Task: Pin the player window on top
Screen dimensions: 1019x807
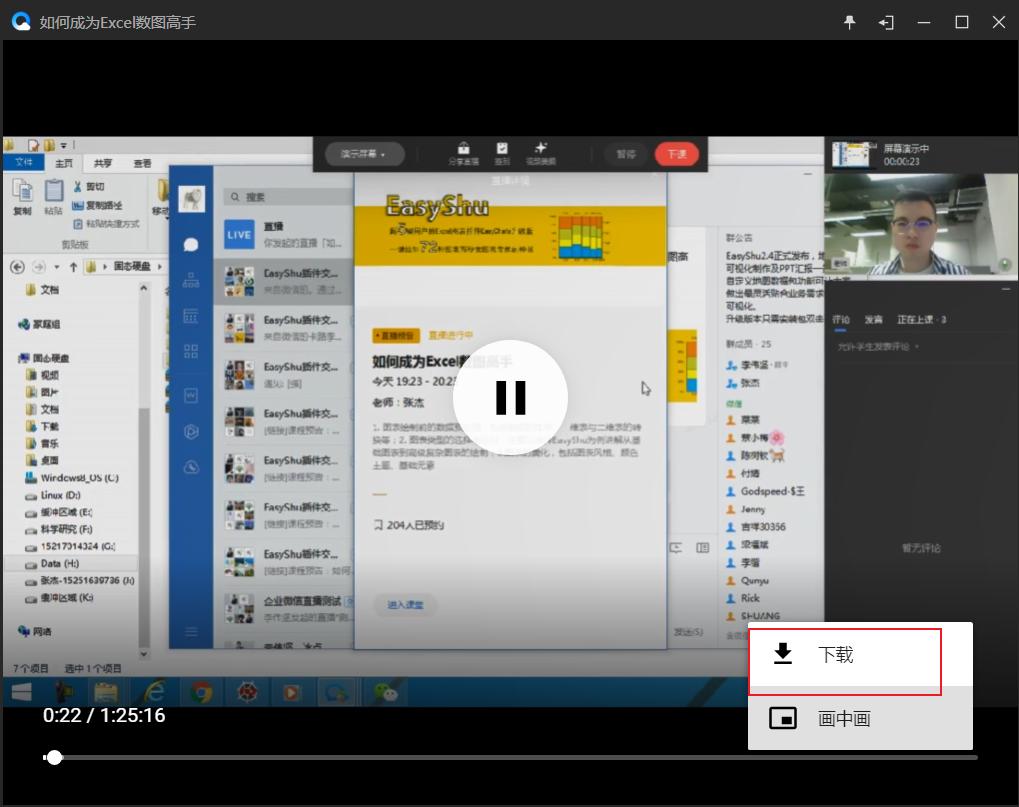Action: pos(849,22)
